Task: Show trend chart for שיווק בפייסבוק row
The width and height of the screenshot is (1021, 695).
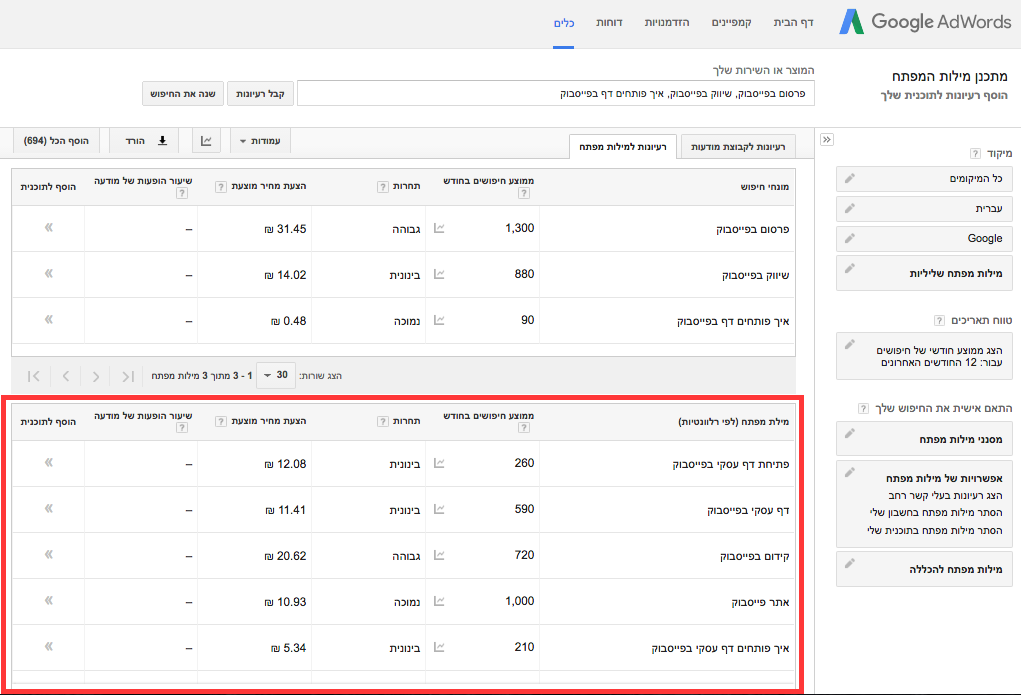Action: tap(439, 274)
